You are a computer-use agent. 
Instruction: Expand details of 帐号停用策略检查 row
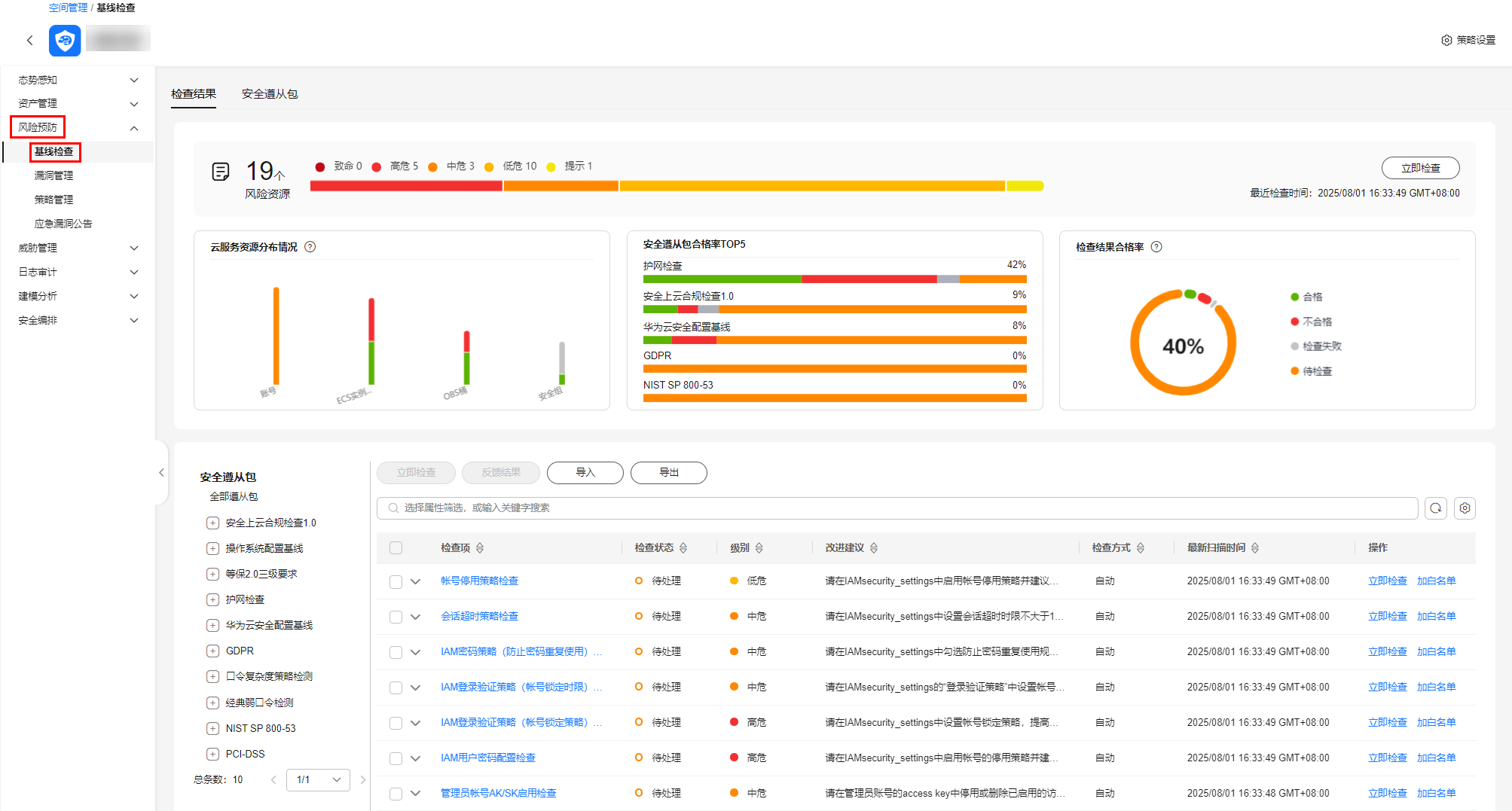415,581
